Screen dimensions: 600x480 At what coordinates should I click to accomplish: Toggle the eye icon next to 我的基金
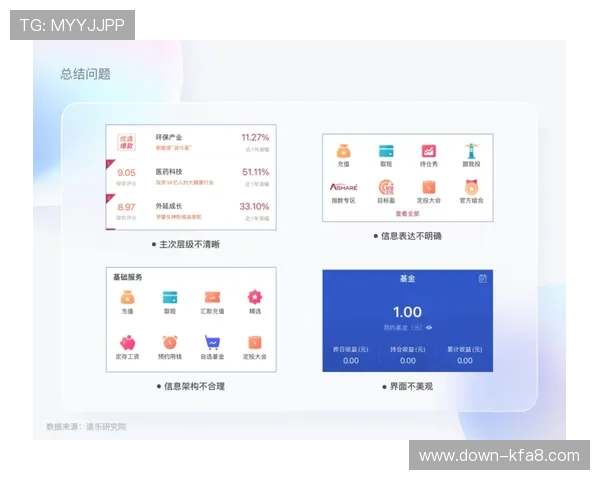[429, 328]
